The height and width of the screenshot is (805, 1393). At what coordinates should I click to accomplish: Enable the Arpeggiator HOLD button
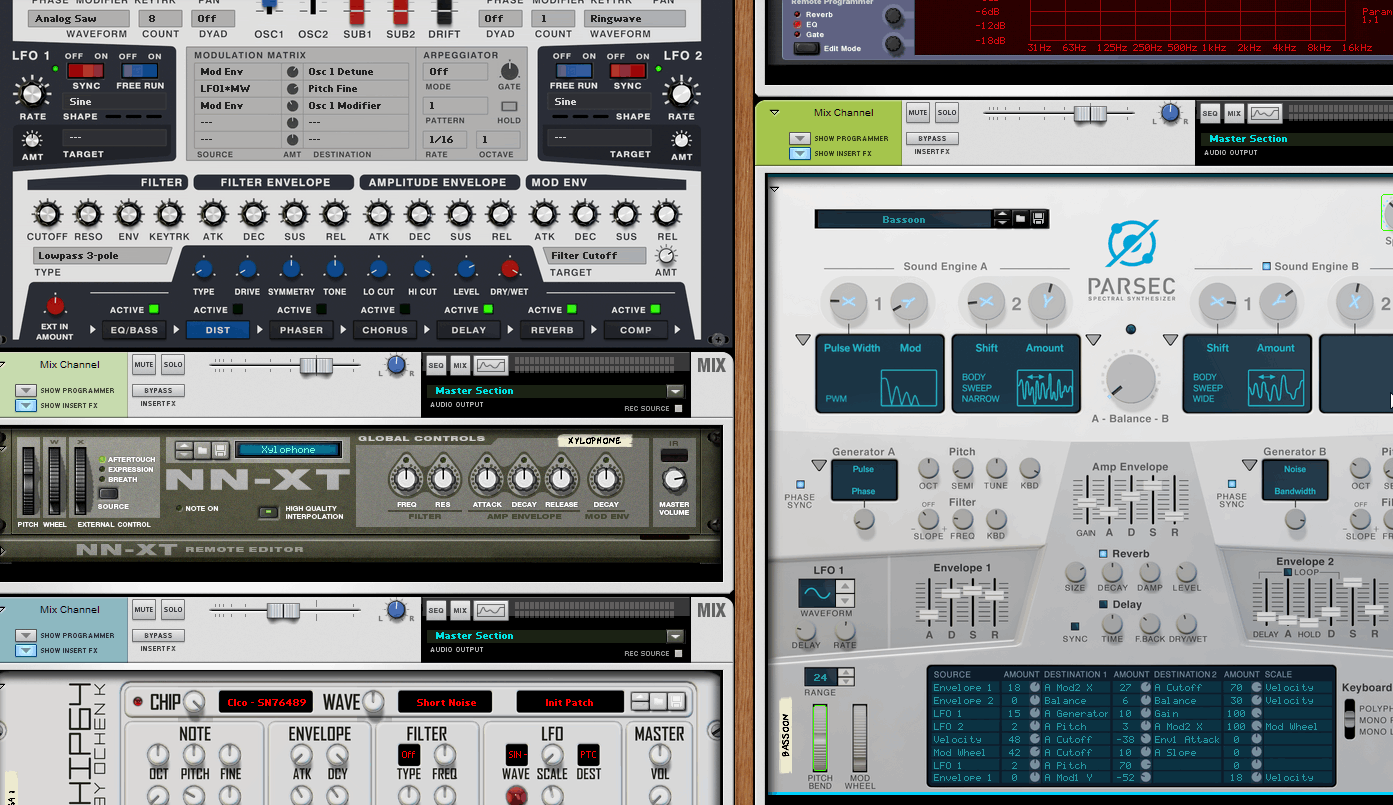coord(510,106)
